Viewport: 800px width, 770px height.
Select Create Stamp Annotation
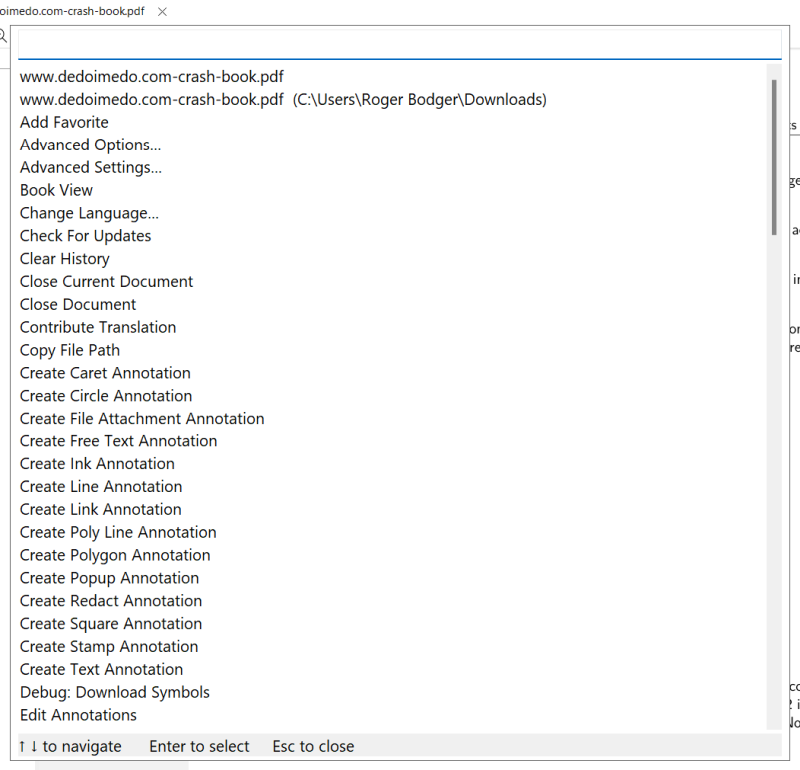point(109,646)
